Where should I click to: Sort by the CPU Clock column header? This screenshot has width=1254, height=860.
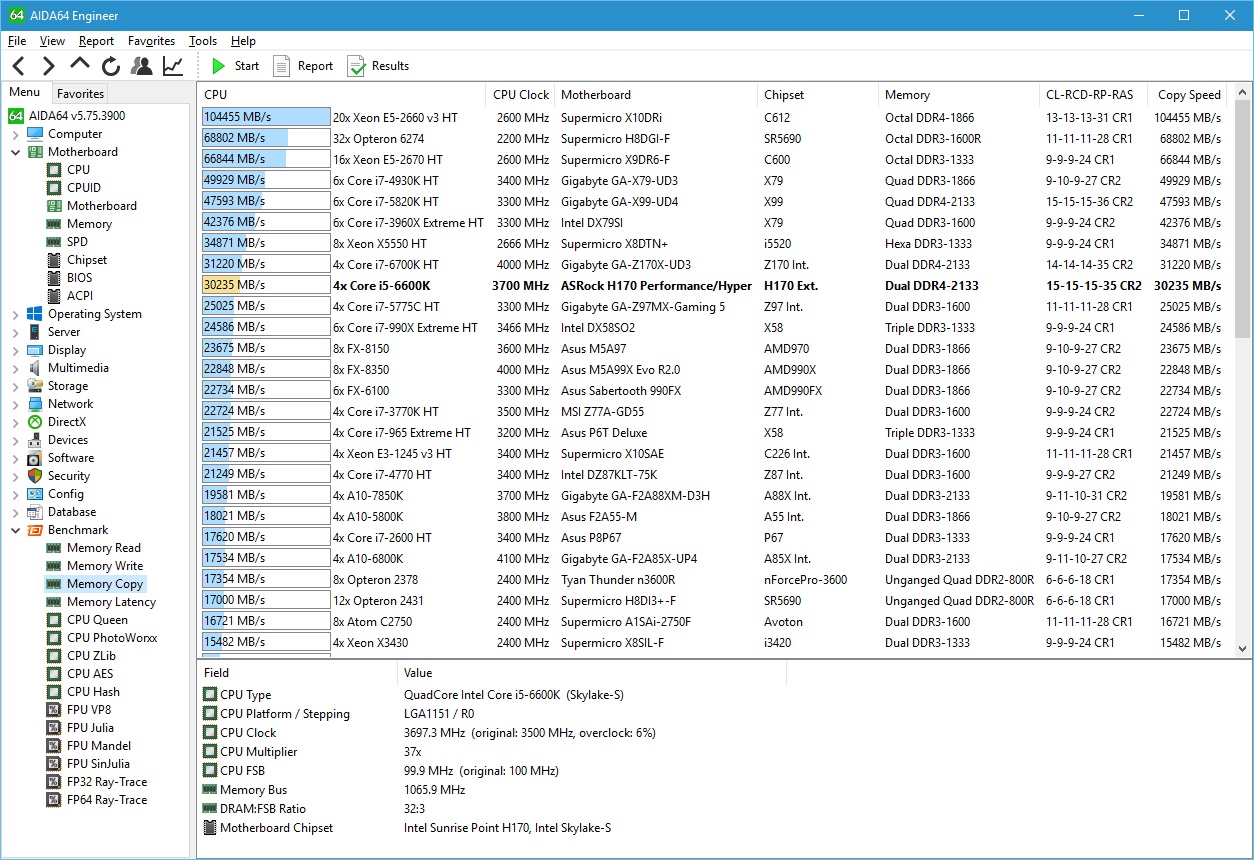tap(520, 95)
